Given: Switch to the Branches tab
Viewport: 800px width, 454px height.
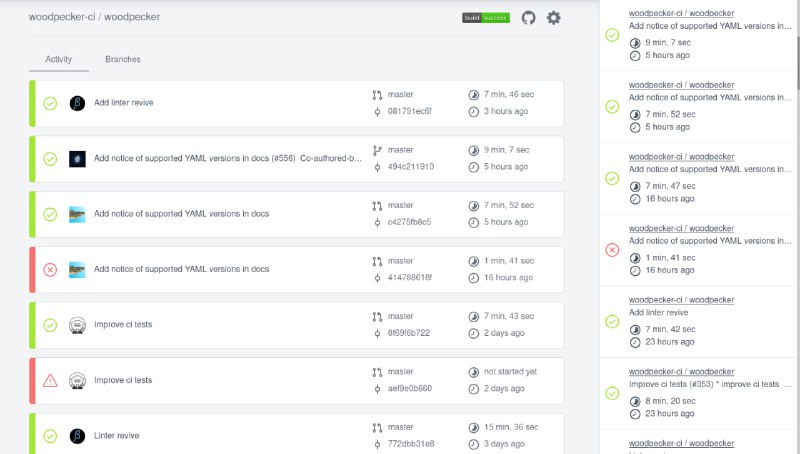Looking at the screenshot, I should (123, 59).
